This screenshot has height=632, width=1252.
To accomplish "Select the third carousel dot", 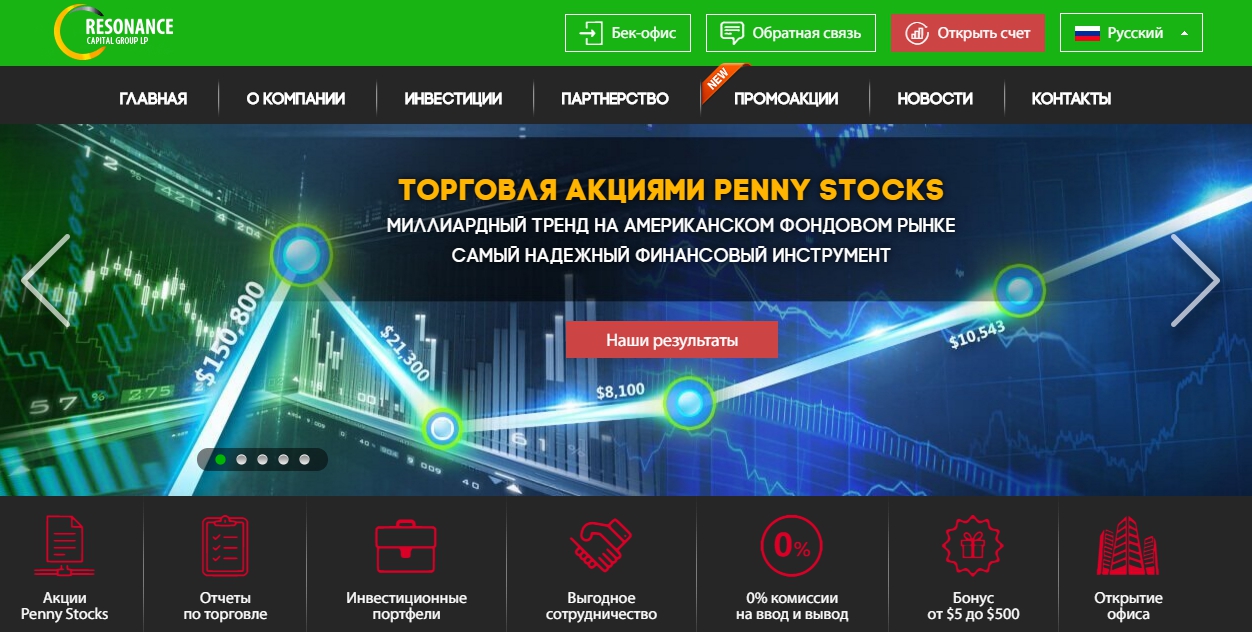I will coord(262,460).
